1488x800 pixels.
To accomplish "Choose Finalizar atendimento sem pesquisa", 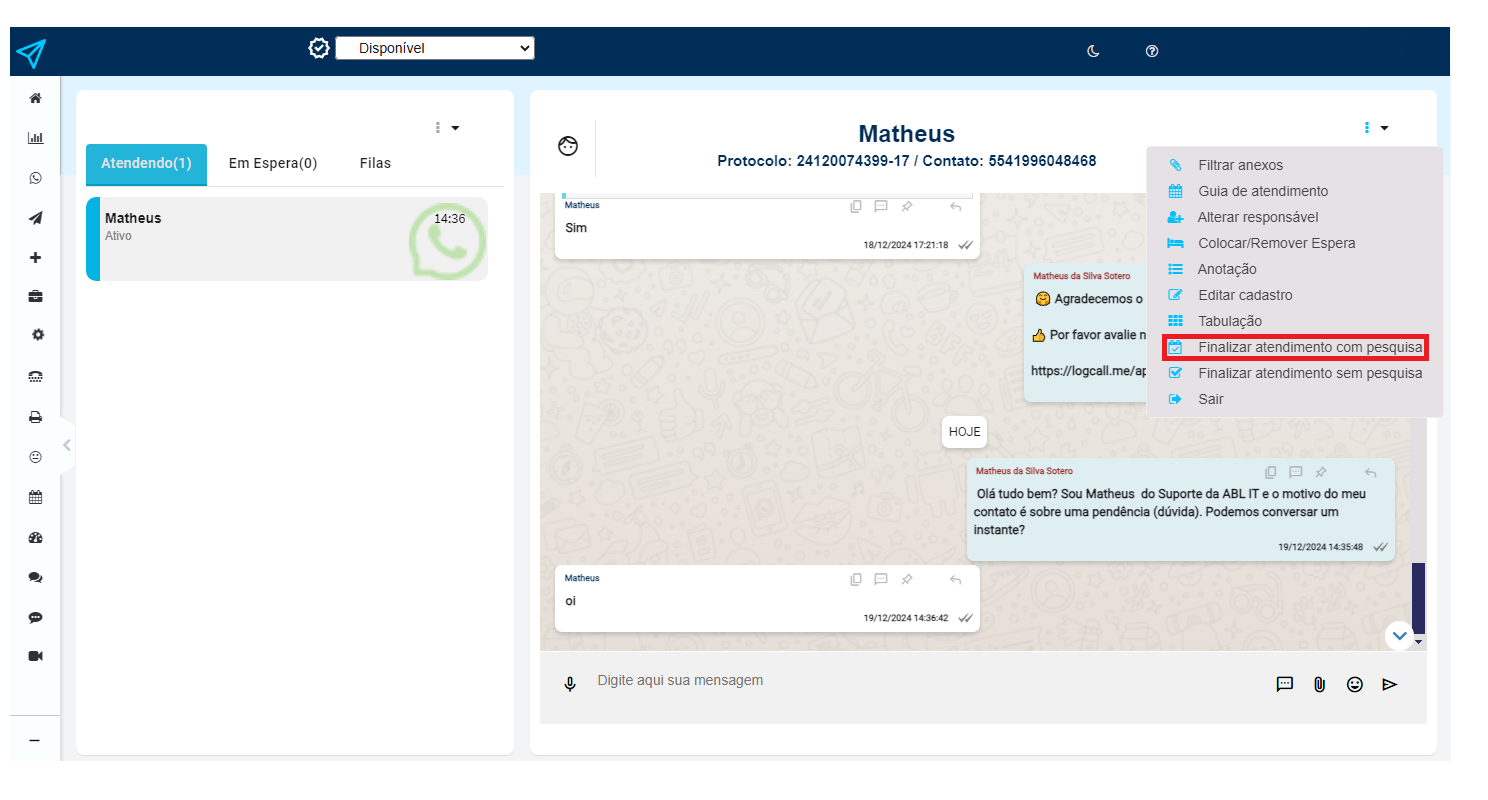I will click(1294, 373).
